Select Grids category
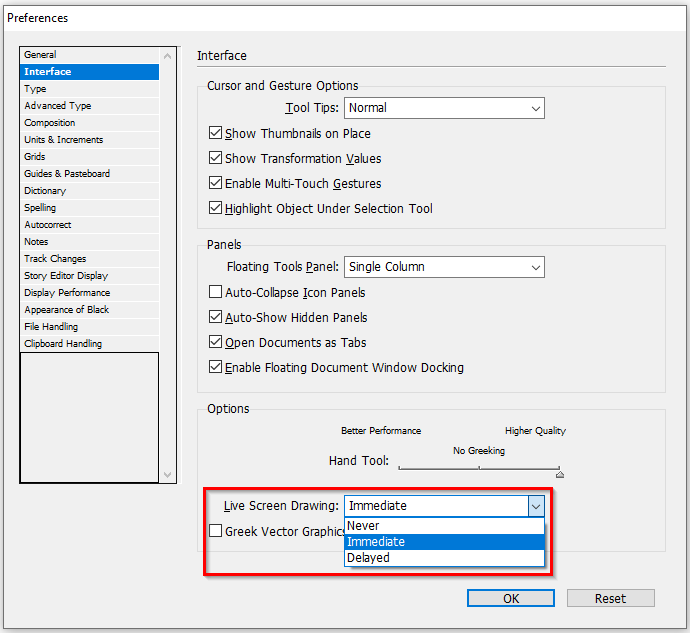Screen dimensions: 690x633 (89, 157)
